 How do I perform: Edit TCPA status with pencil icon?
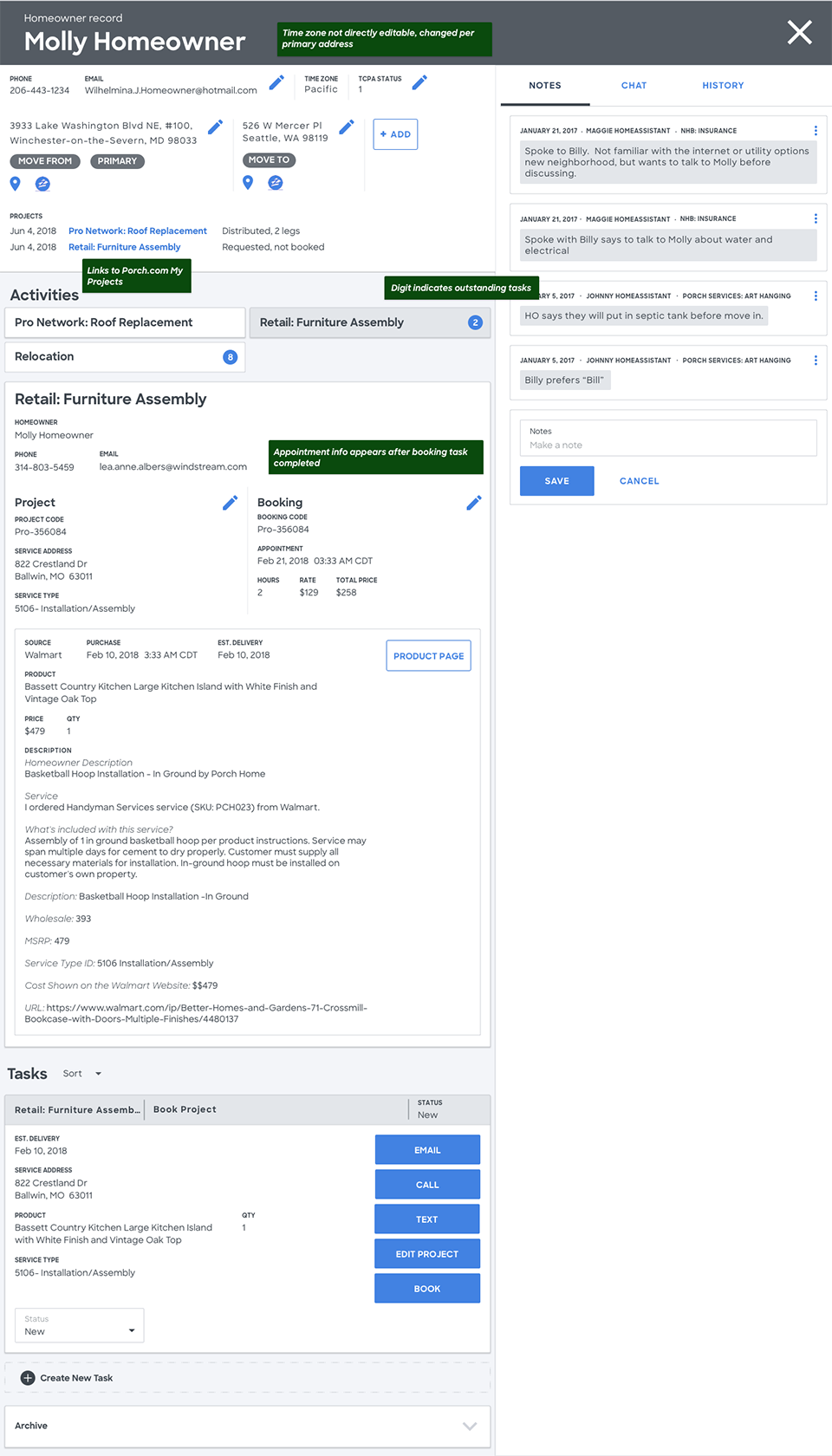419,82
